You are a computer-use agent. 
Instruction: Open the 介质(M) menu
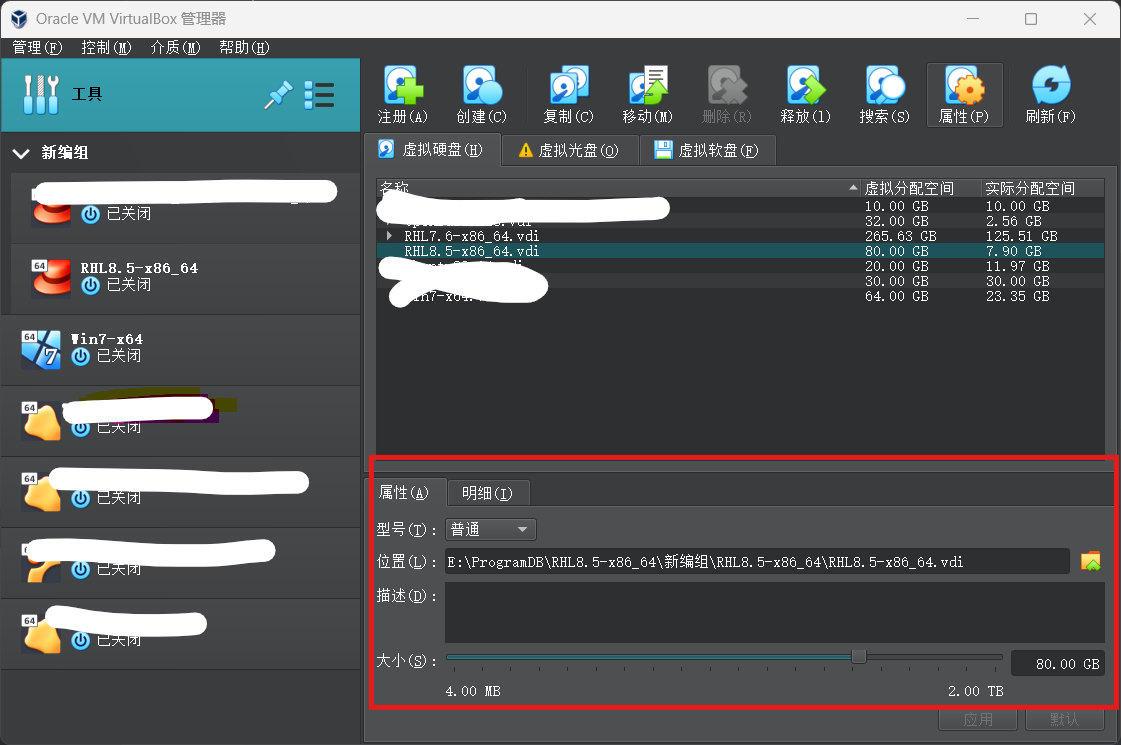pyautogui.click(x=175, y=47)
